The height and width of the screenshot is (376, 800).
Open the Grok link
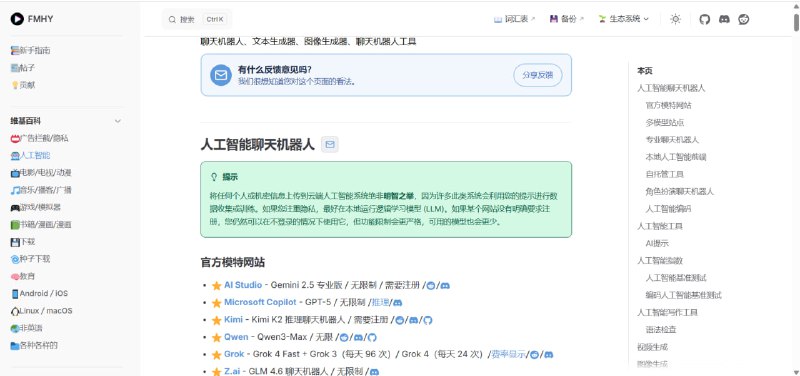click(x=234, y=354)
